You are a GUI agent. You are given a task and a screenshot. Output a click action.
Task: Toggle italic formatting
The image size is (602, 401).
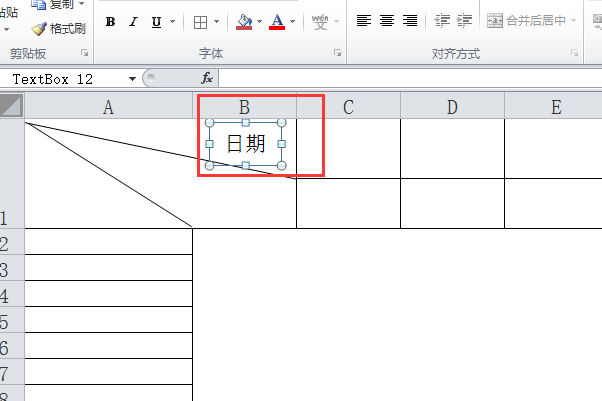(x=133, y=22)
